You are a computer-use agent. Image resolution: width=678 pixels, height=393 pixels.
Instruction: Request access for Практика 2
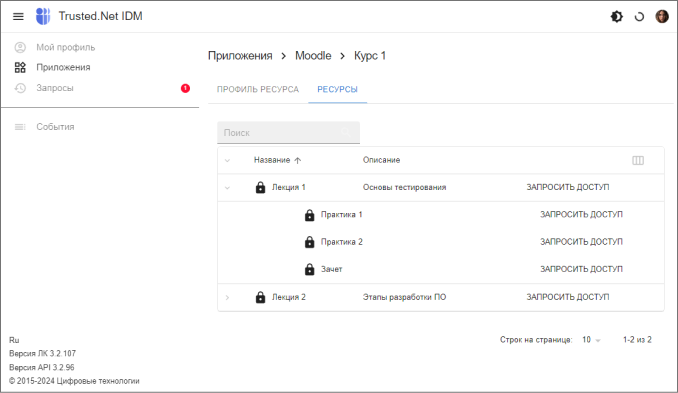tap(581, 242)
